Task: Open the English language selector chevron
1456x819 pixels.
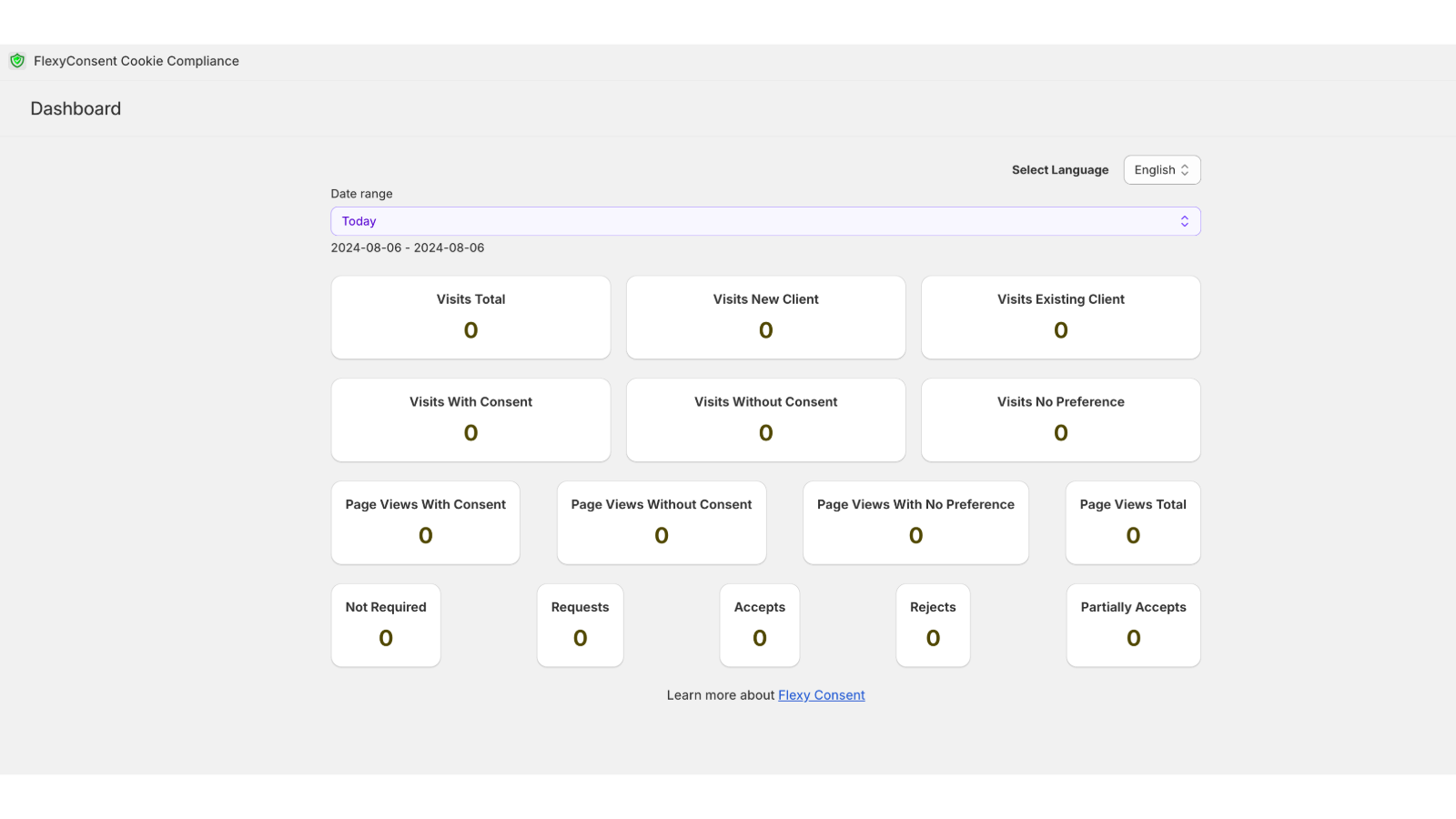Action: coord(1186,169)
